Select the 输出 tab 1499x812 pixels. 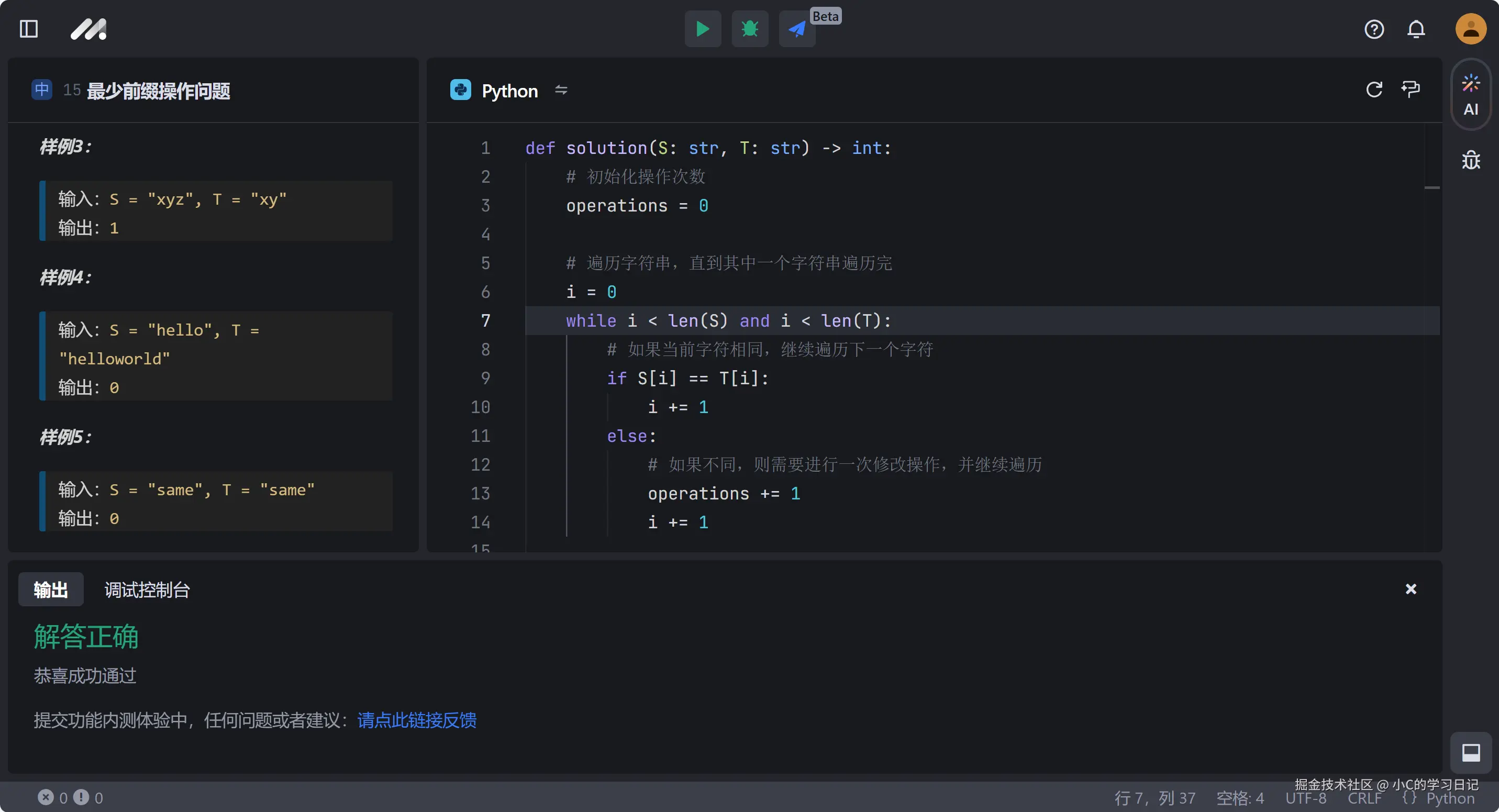51,590
